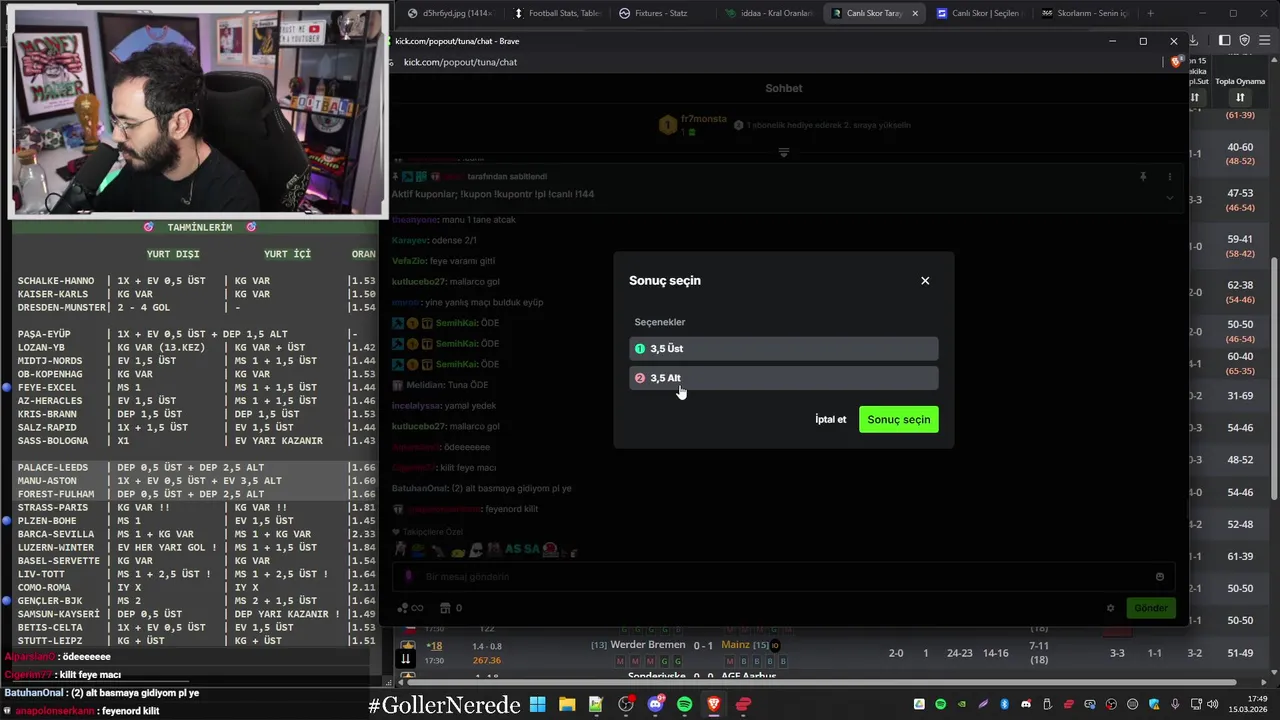The height and width of the screenshot is (720, 1280).
Task: Maximize the kick.com popout window
Action: tap(1143, 41)
